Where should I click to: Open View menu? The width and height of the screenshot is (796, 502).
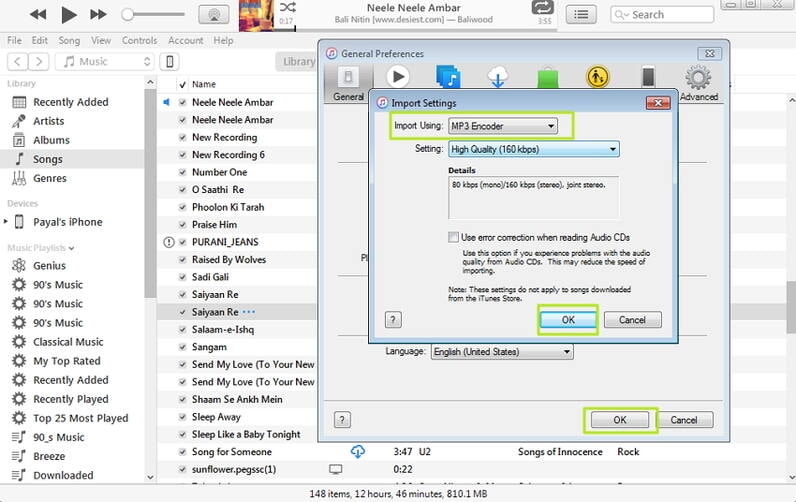101,40
